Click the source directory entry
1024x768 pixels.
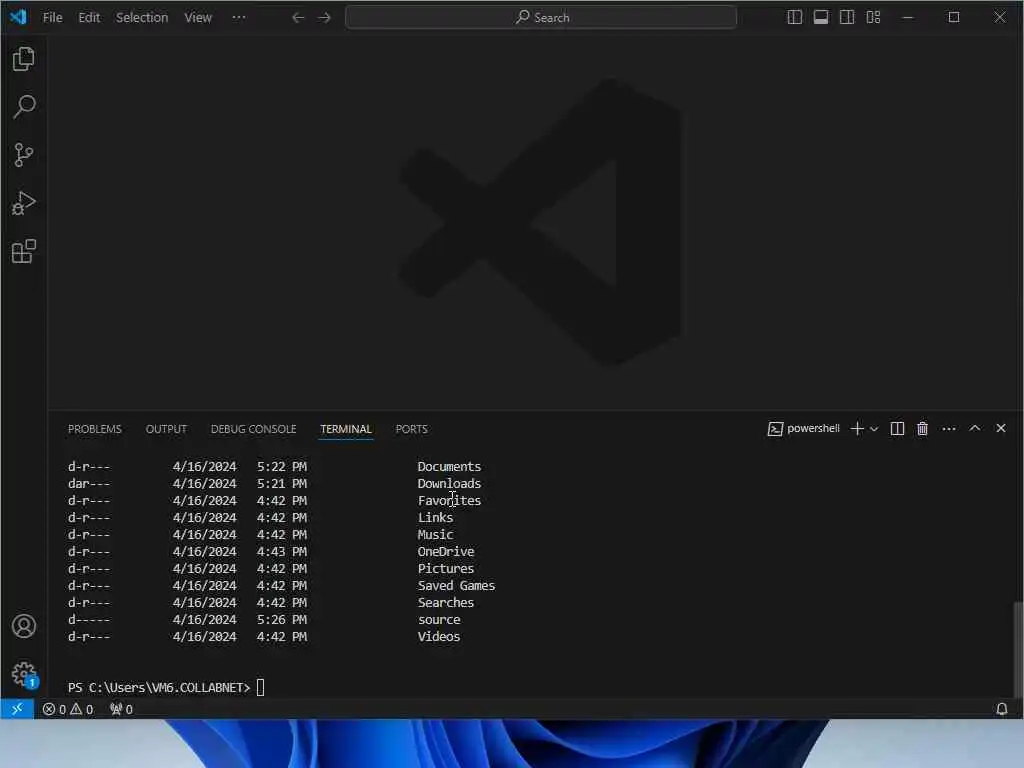(439, 619)
